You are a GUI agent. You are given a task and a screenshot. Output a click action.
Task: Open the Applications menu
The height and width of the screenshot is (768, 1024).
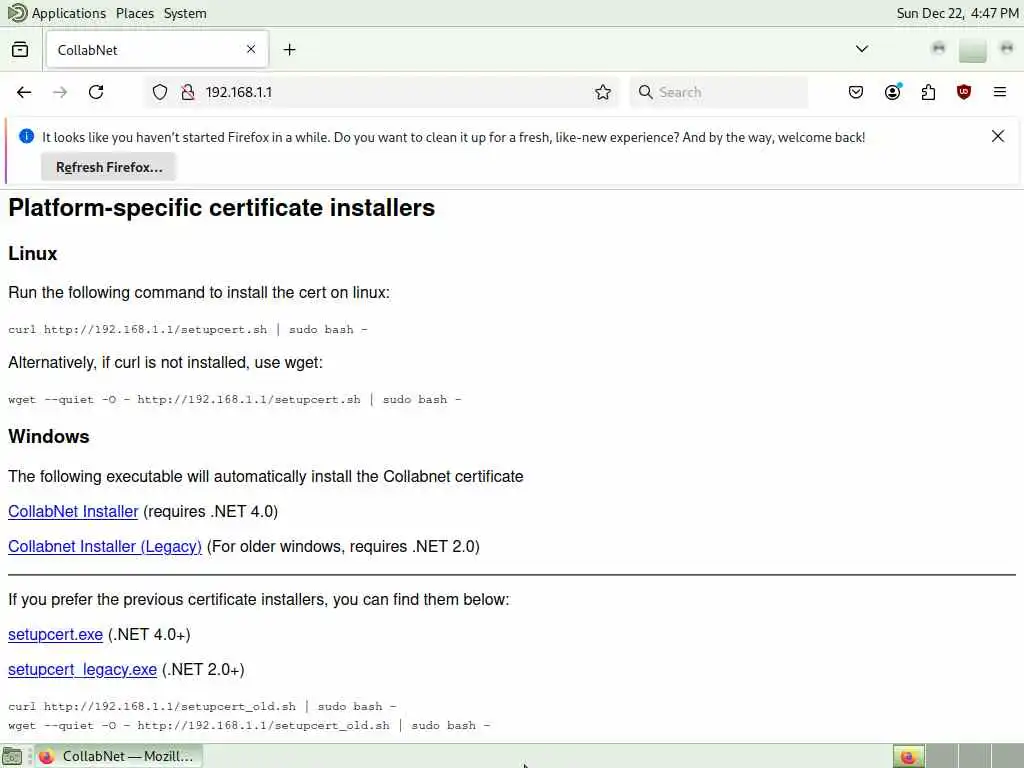tap(69, 13)
